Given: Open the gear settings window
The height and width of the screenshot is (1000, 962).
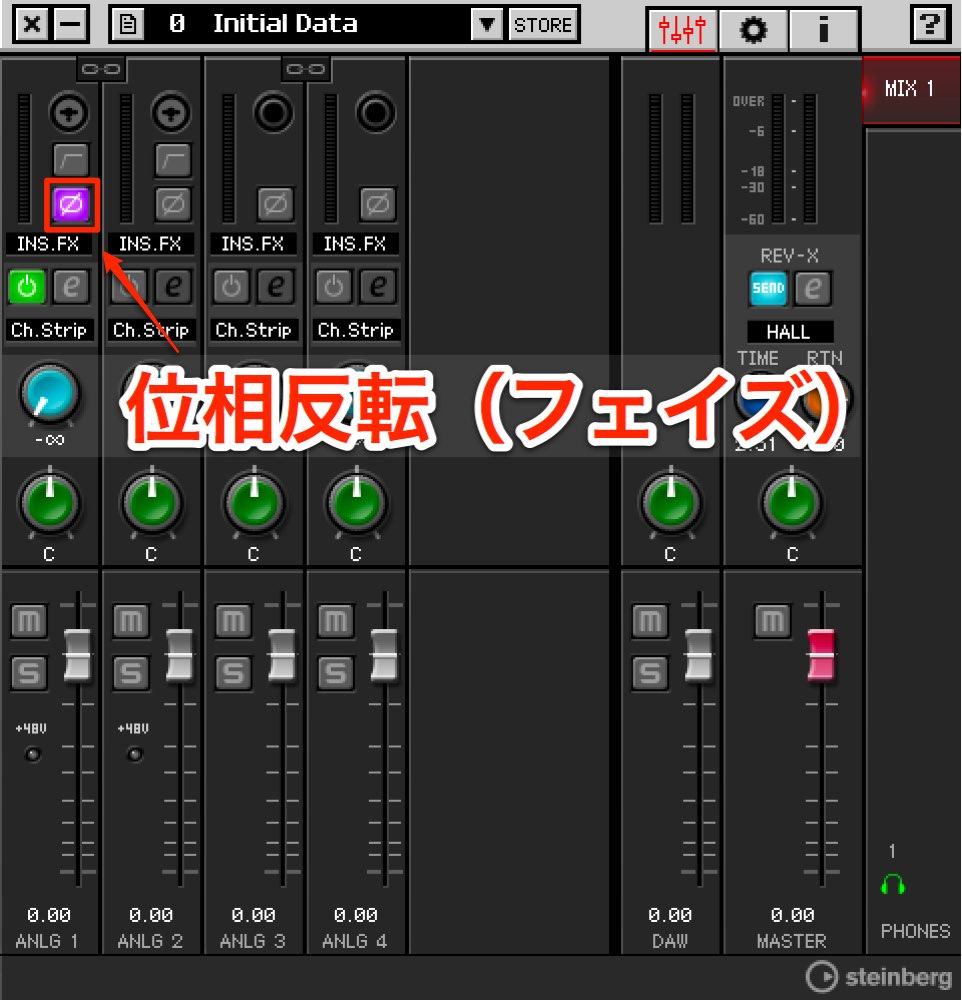Looking at the screenshot, I should coord(753,29).
